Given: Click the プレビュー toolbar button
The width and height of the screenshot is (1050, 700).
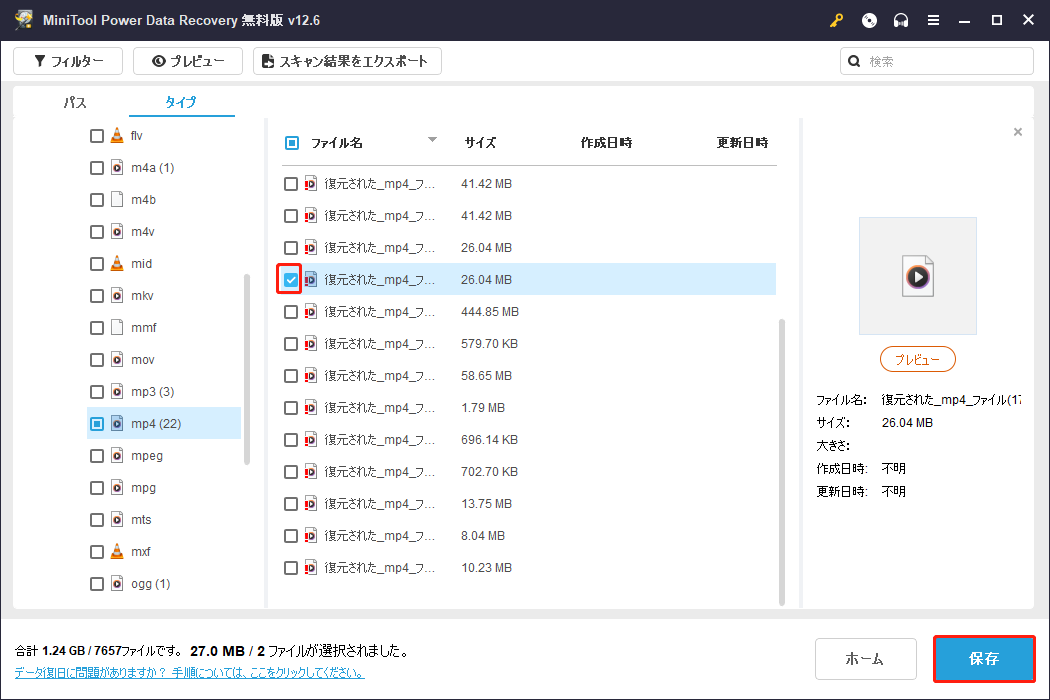Looking at the screenshot, I should coord(188,61).
